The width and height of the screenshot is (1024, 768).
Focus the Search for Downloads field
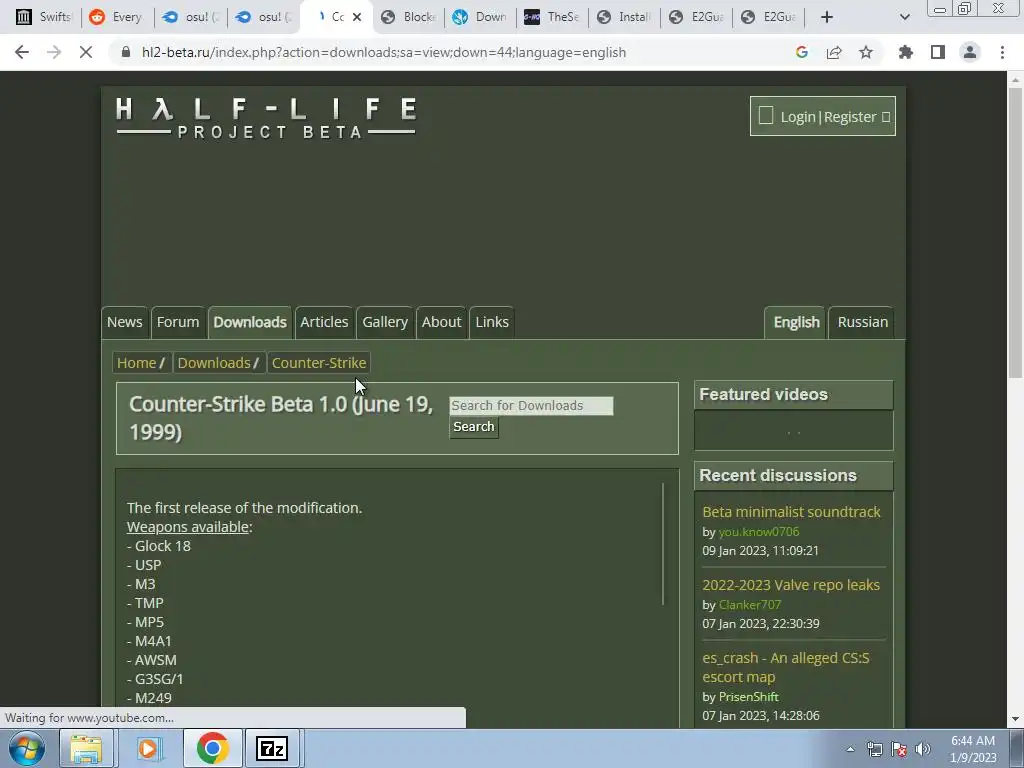(x=531, y=406)
